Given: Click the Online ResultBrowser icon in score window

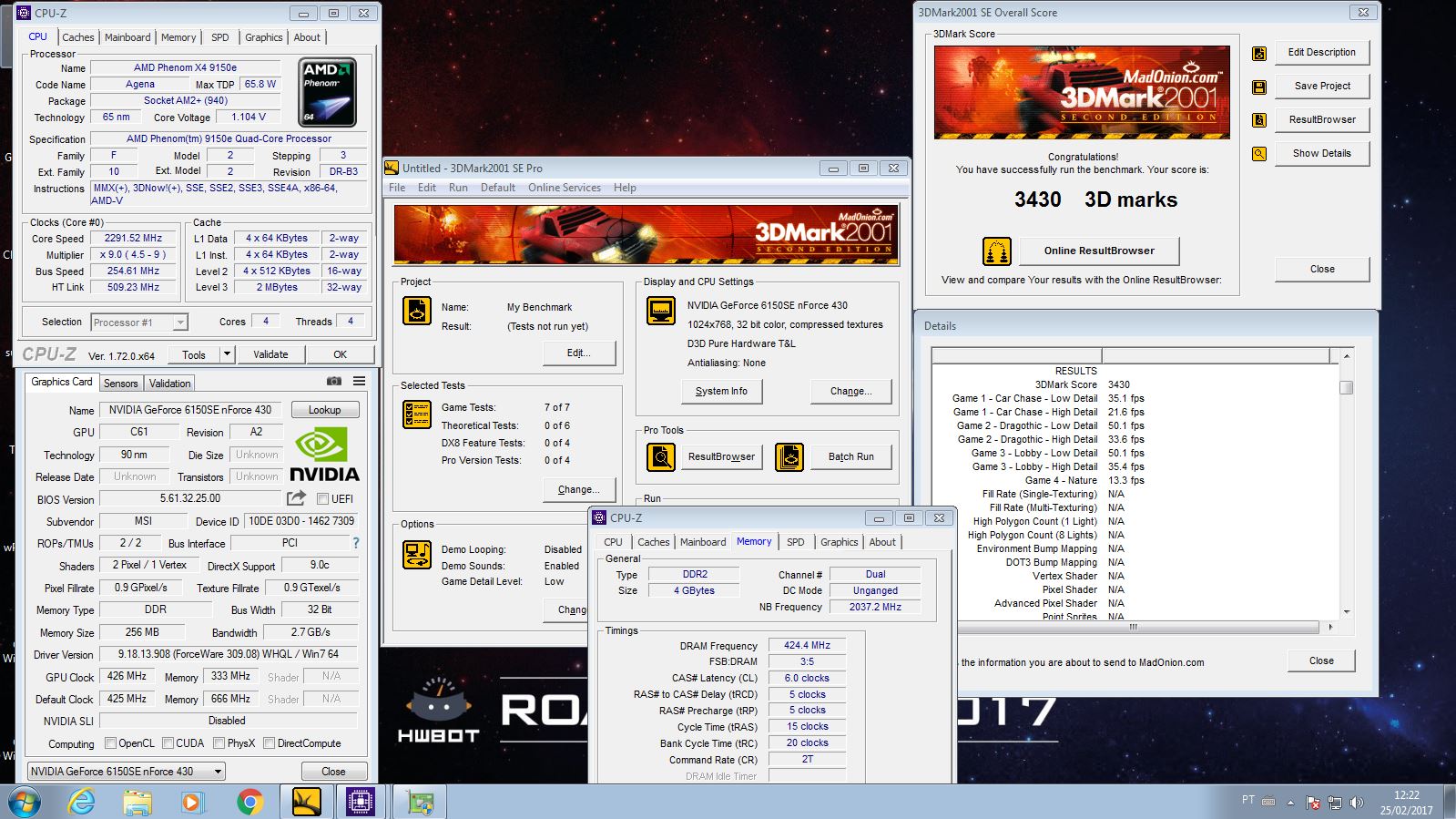Looking at the screenshot, I should click(997, 251).
